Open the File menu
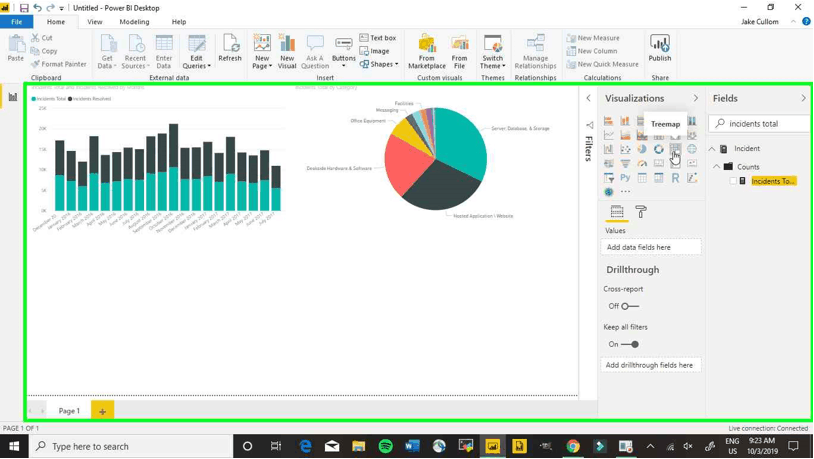This screenshot has height=459, width=814. click(x=17, y=22)
